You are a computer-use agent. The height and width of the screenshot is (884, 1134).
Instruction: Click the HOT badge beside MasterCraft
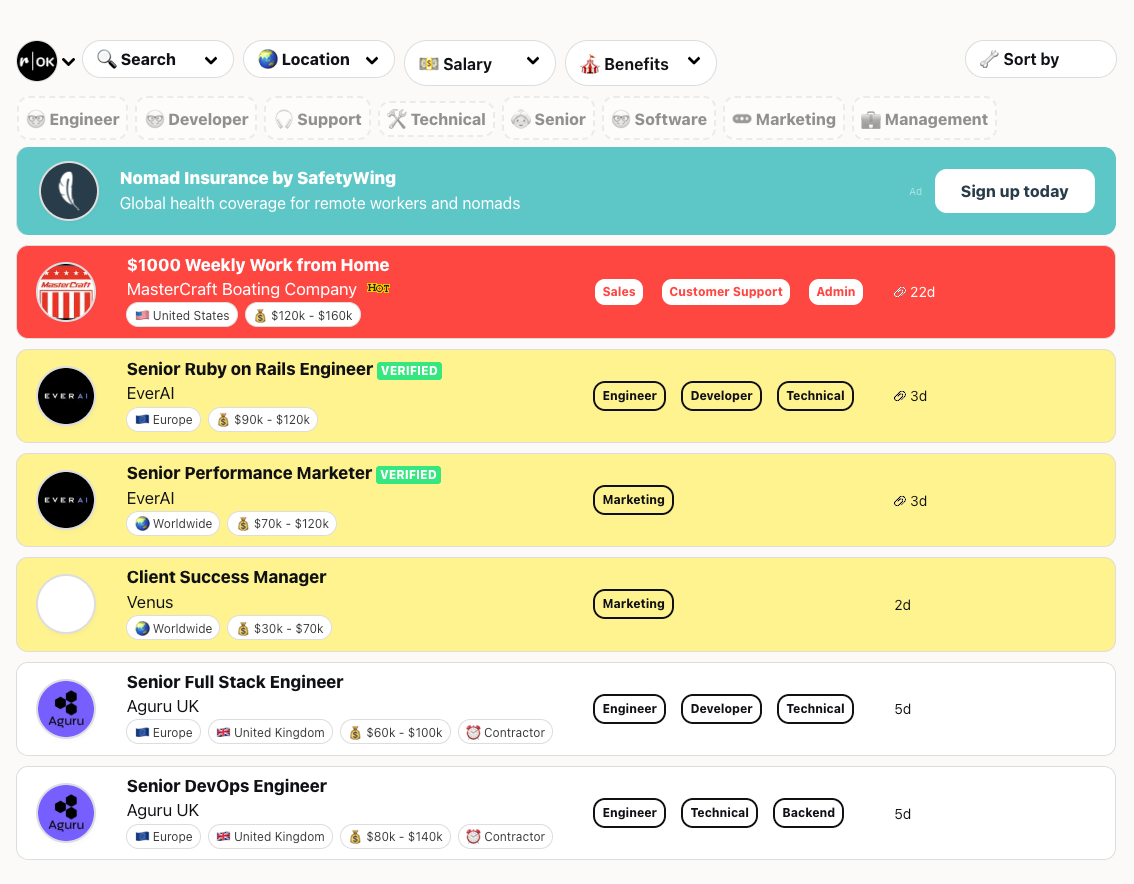pyautogui.click(x=378, y=288)
